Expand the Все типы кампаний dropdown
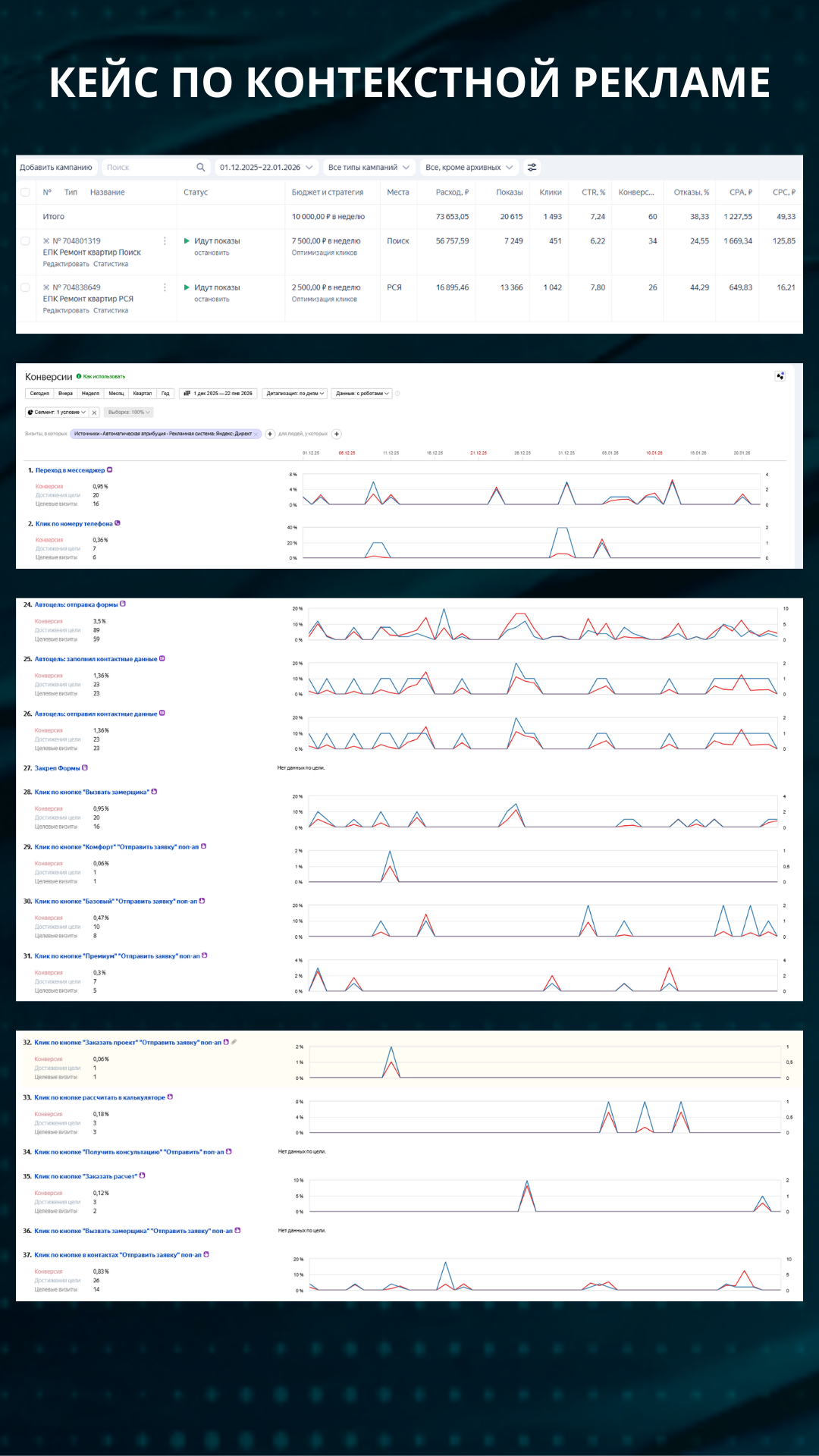819x1456 pixels. click(x=369, y=168)
